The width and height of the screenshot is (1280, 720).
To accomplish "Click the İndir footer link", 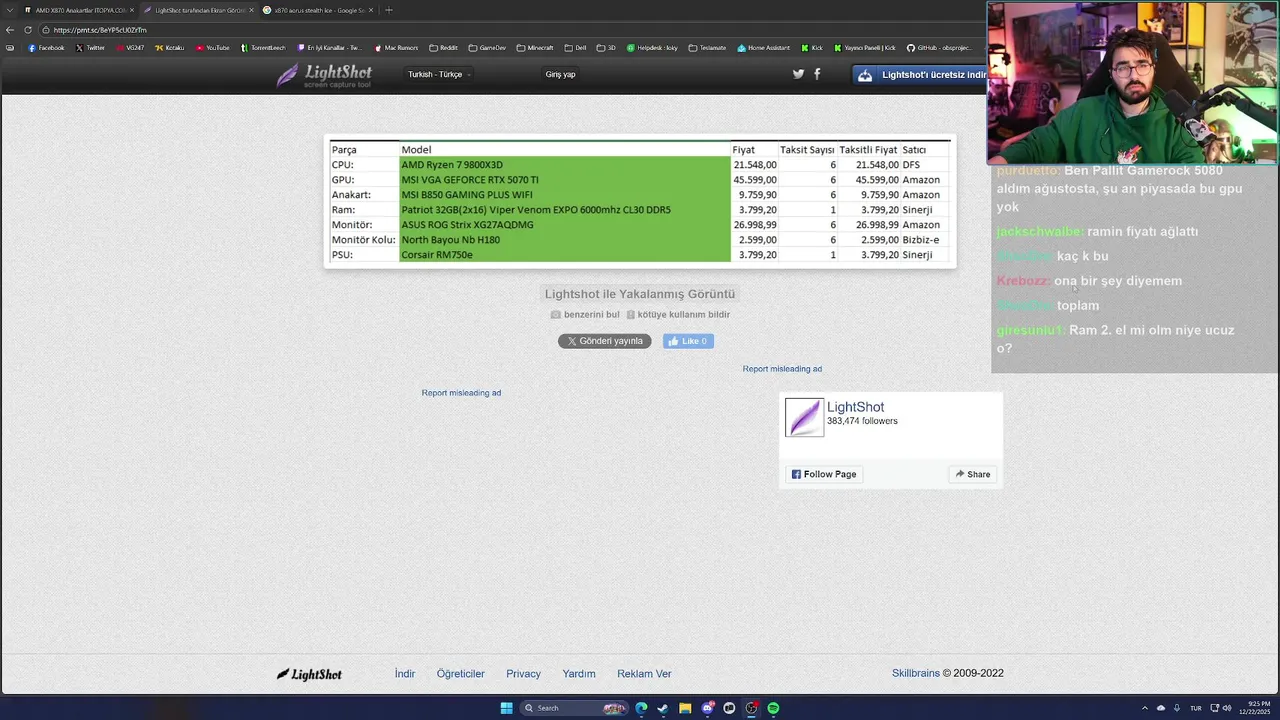I will click(x=405, y=674).
